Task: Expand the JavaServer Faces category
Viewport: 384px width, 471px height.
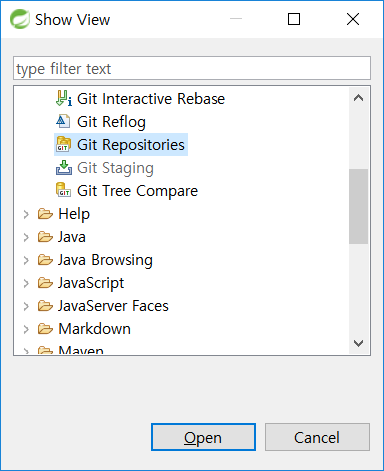Action: [26, 306]
